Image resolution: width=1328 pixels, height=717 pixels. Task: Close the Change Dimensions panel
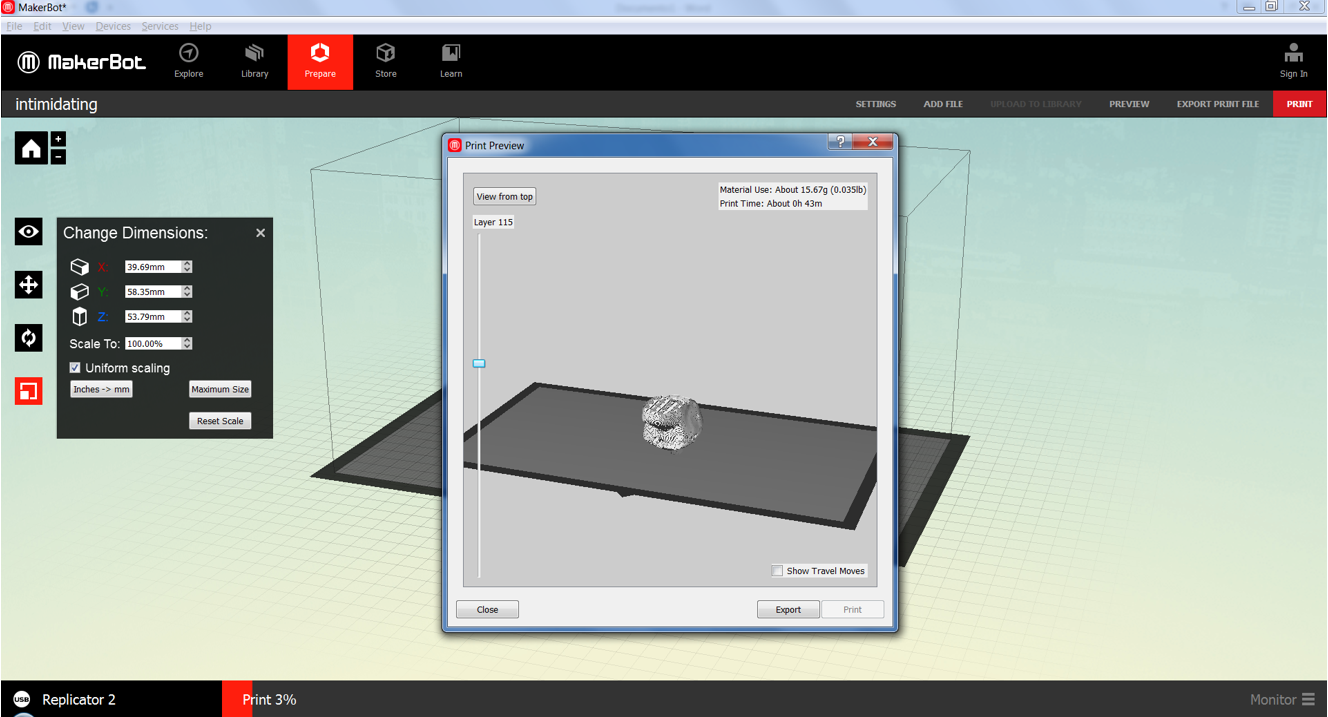pyautogui.click(x=260, y=233)
